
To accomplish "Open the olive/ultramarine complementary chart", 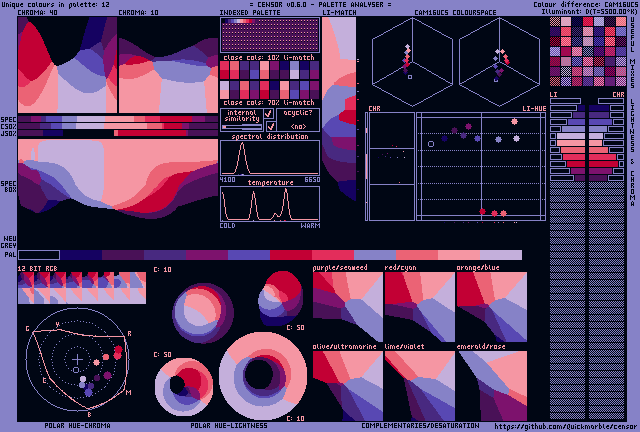I will point(348,386).
